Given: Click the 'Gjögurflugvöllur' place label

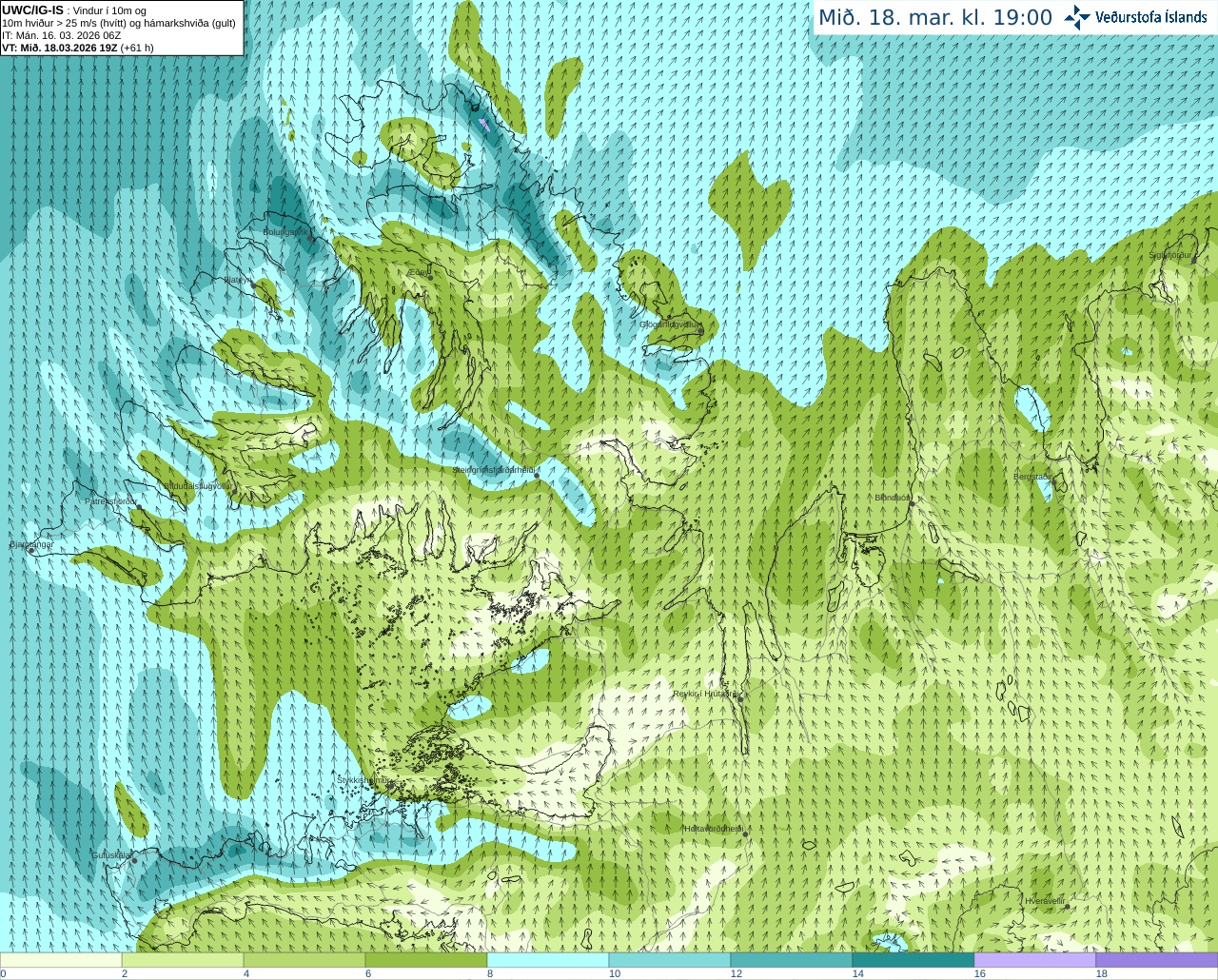Looking at the screenshot, I should click(670, 324).
